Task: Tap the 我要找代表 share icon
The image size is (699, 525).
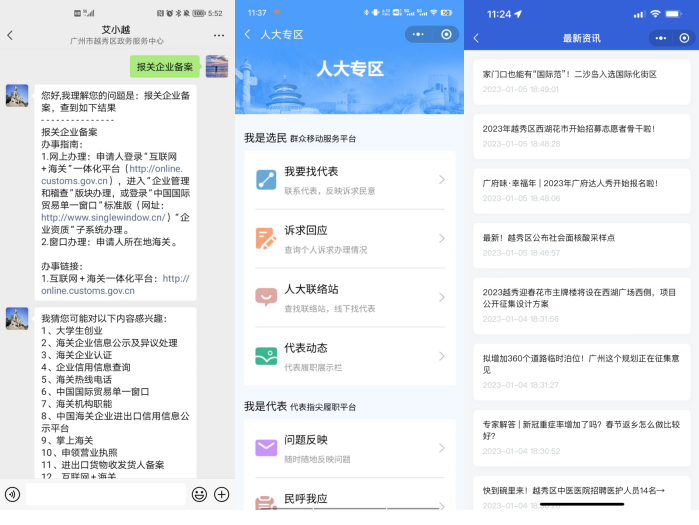Action: [x=265, y=180]
